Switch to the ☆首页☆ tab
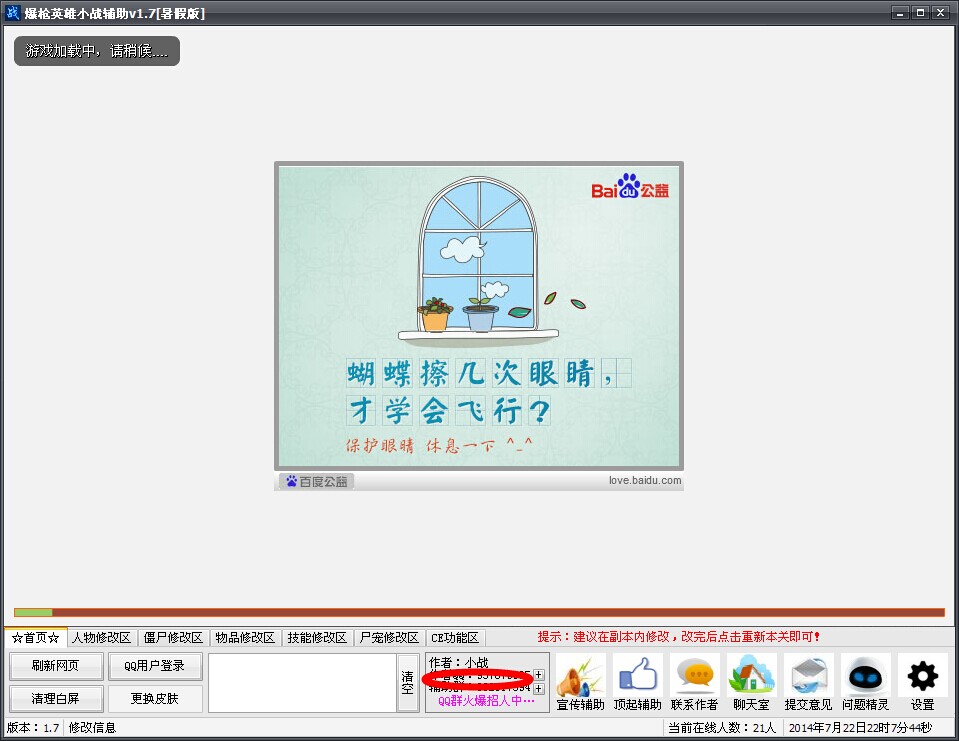Viewport: 959px width, 741px height. coord(35,638)
